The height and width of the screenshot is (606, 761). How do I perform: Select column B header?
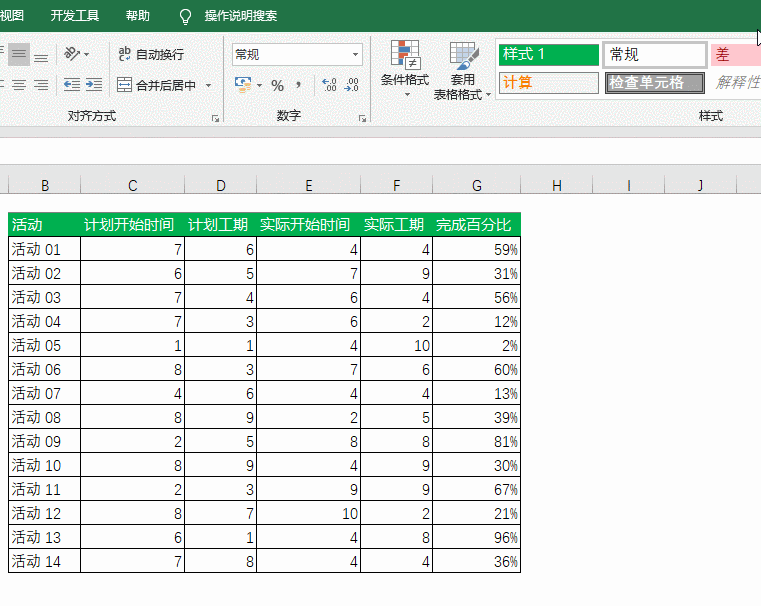click(45, 185)
